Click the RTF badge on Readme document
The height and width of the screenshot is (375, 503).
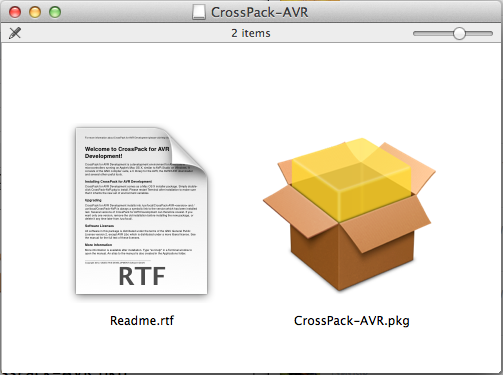tap(142, 276)
